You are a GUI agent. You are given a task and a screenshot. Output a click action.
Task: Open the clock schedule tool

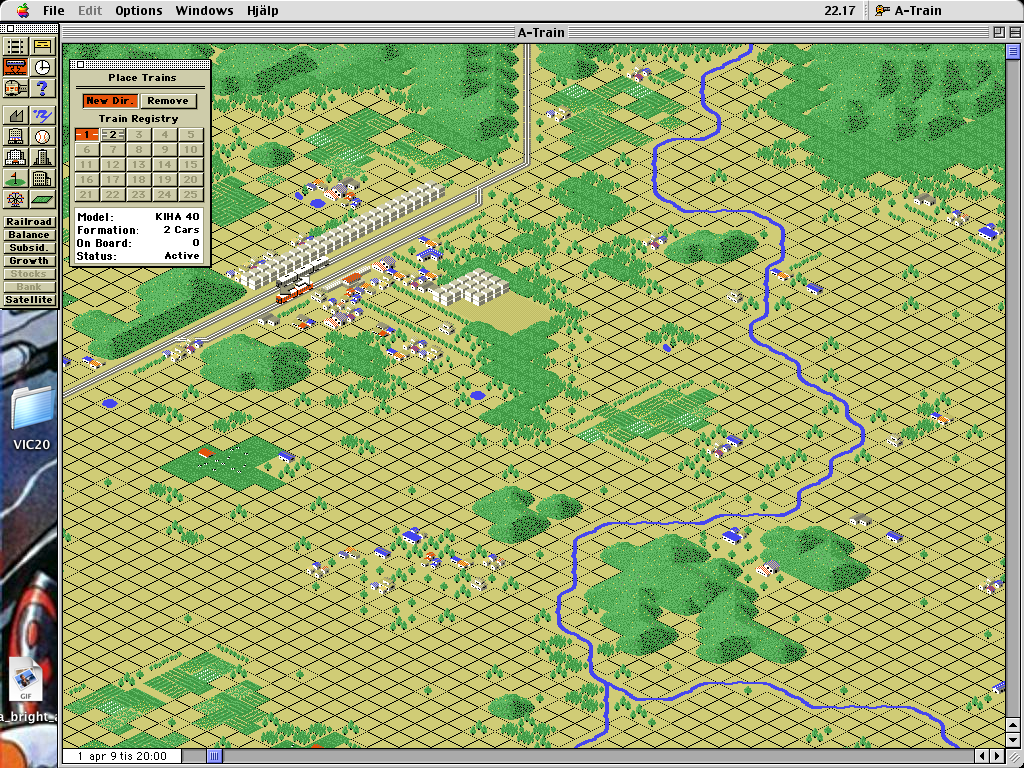tap(42, 68)
